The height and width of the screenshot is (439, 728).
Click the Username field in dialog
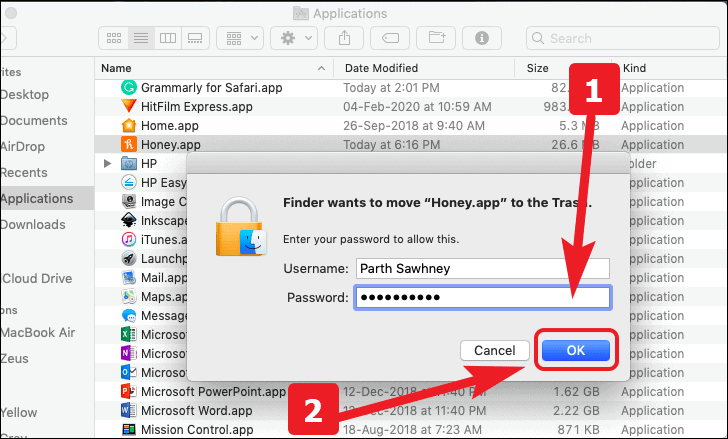[x=483, y=269]
